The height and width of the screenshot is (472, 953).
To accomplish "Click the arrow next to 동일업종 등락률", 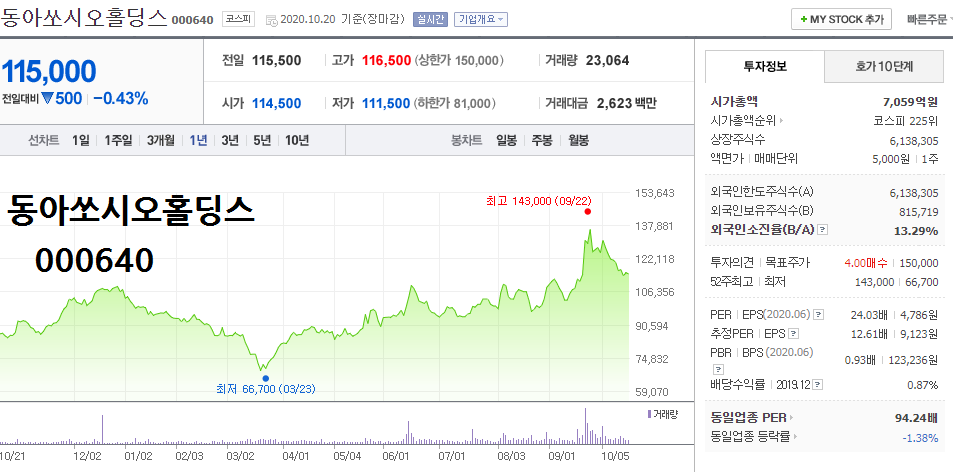I will pos(795,437).
